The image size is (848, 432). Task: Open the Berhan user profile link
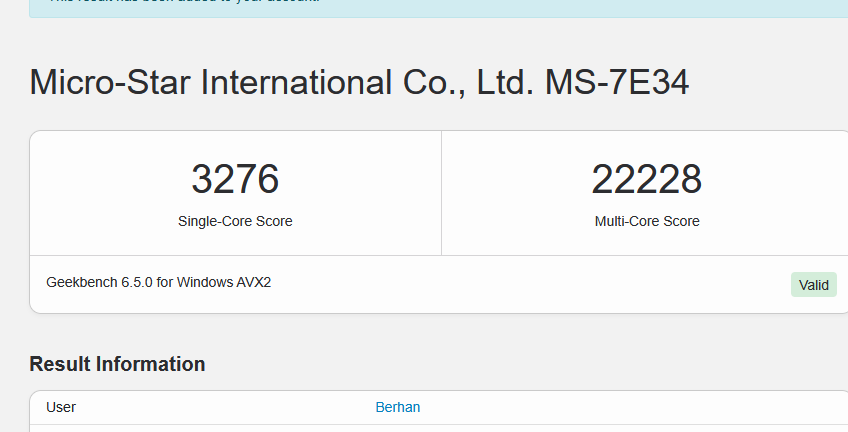pos(398,407)
